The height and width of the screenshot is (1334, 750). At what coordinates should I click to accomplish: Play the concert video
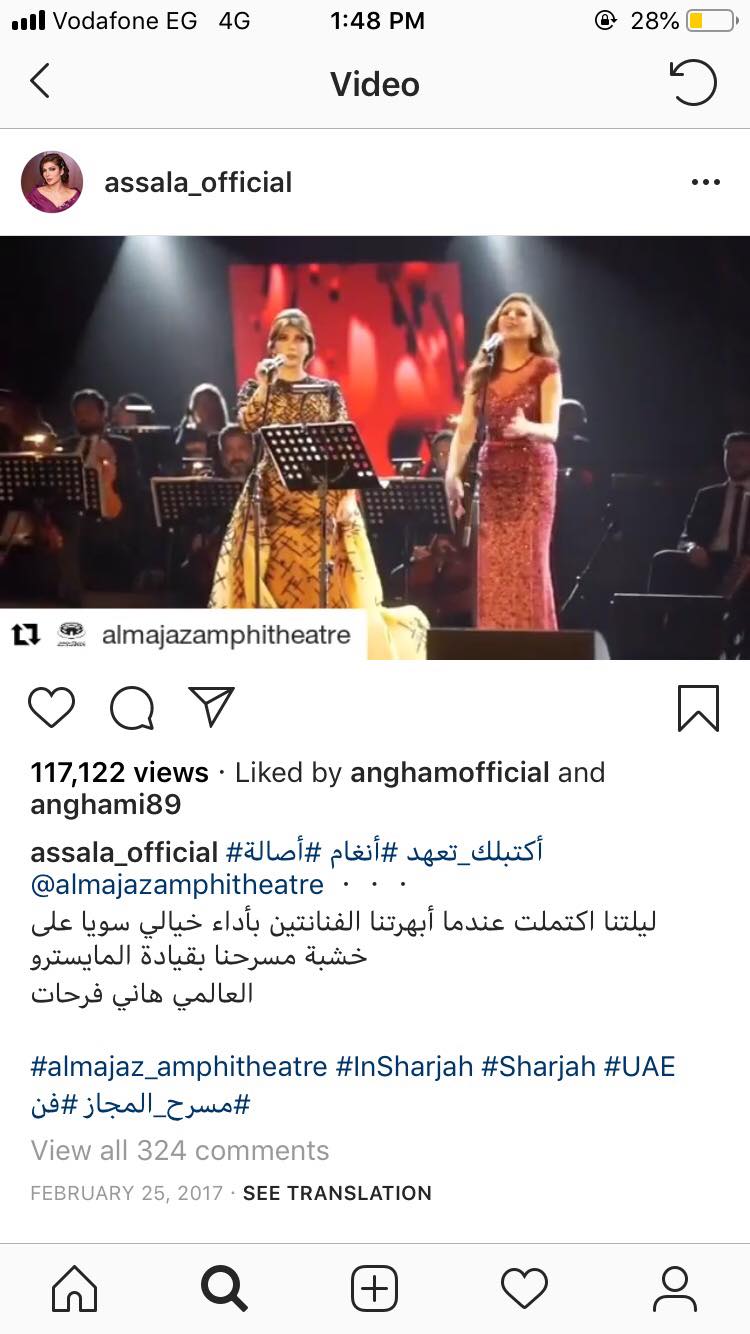375,448
